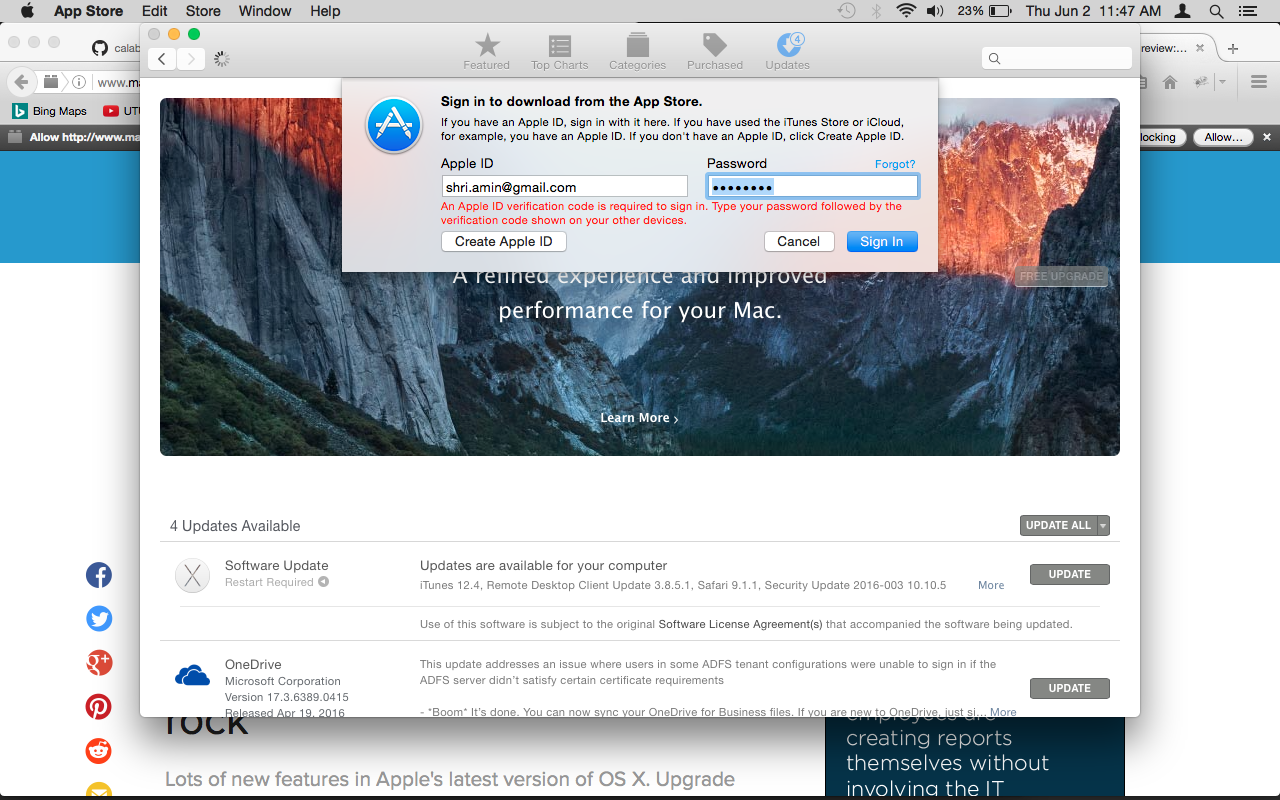
Task: Expand More for Software Update details
Action: pyautogui.click(x=991, y=585)
